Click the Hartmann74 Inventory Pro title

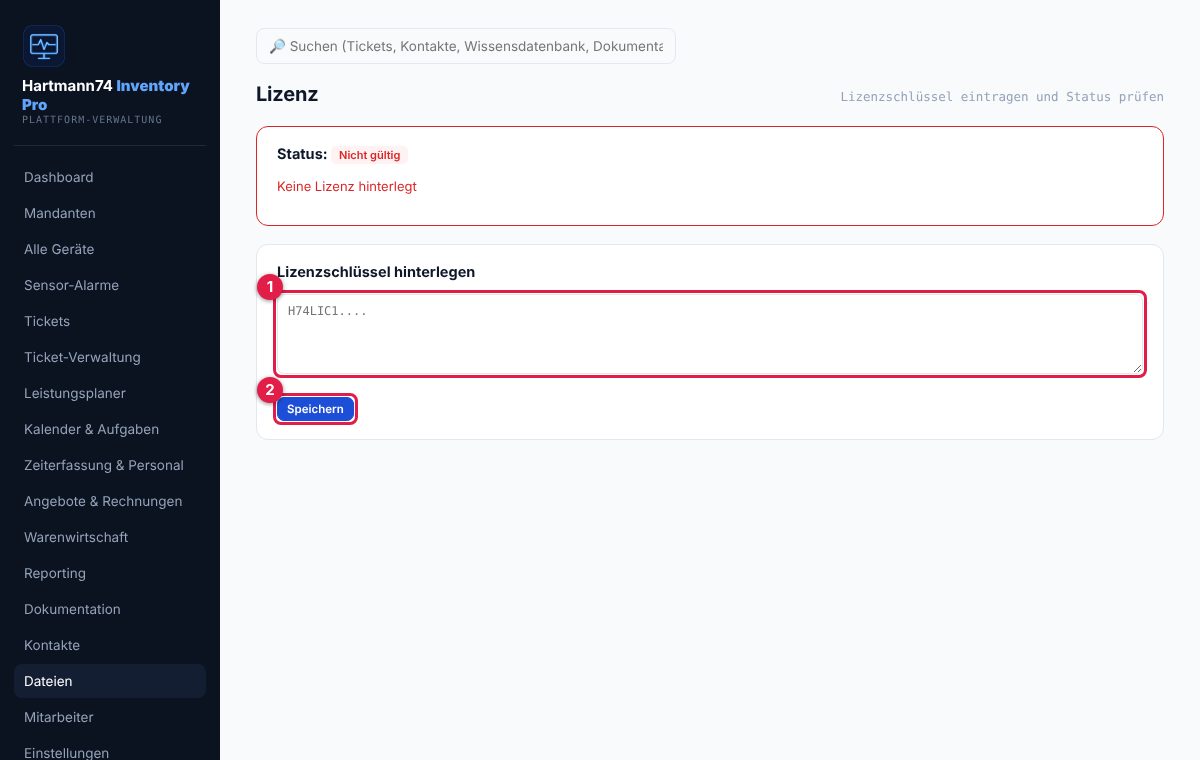coord(106,95)
